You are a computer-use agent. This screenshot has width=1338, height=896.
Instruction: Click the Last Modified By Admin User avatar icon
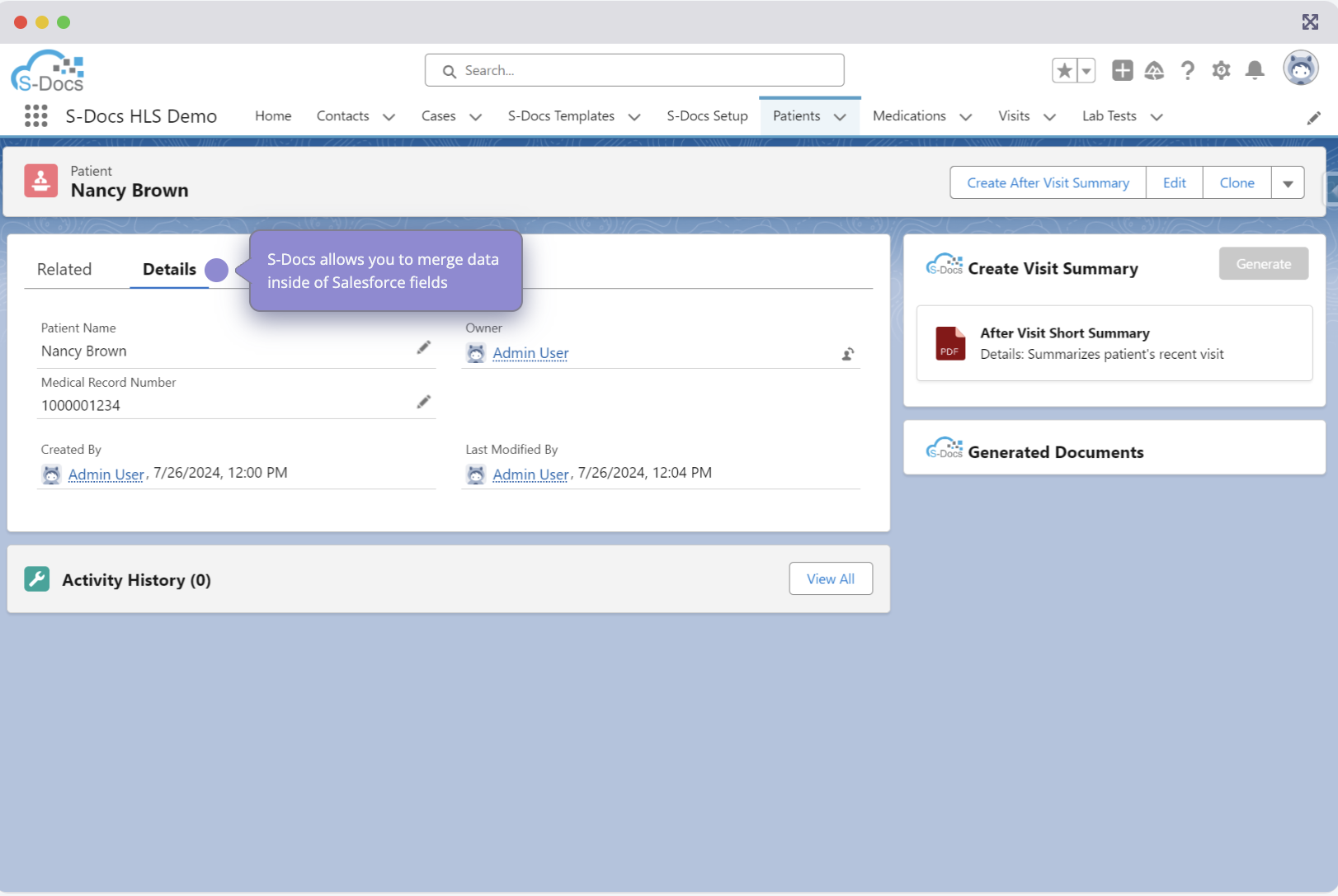pos(476,474)
